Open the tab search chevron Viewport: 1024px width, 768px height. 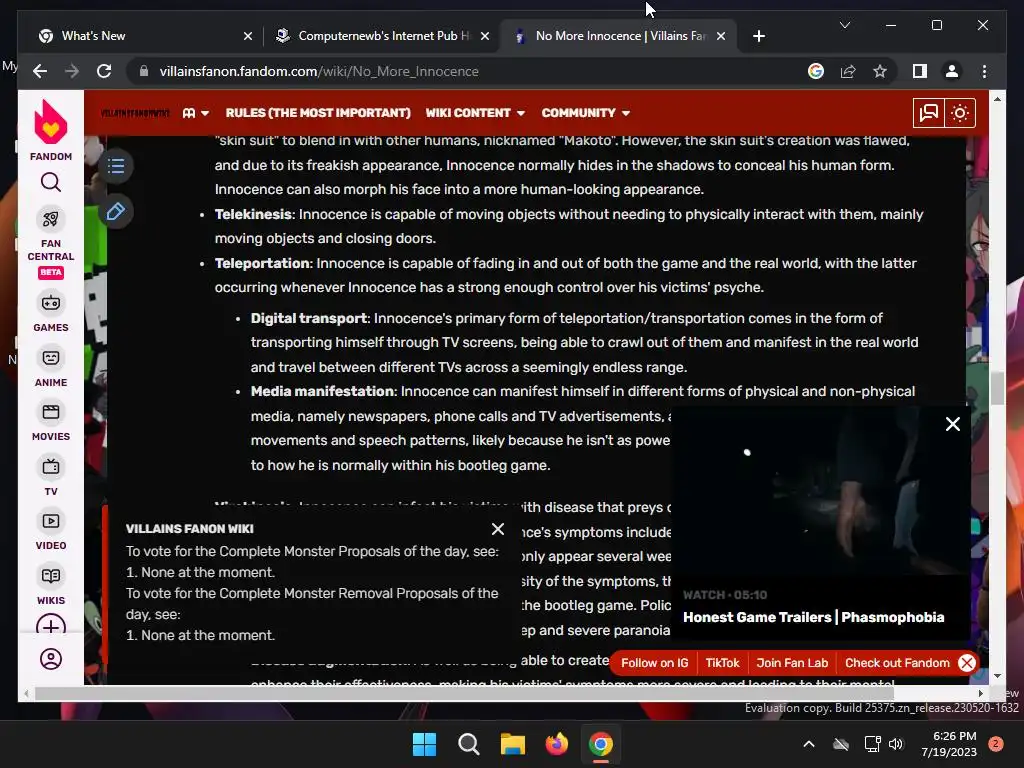(844, 25)
